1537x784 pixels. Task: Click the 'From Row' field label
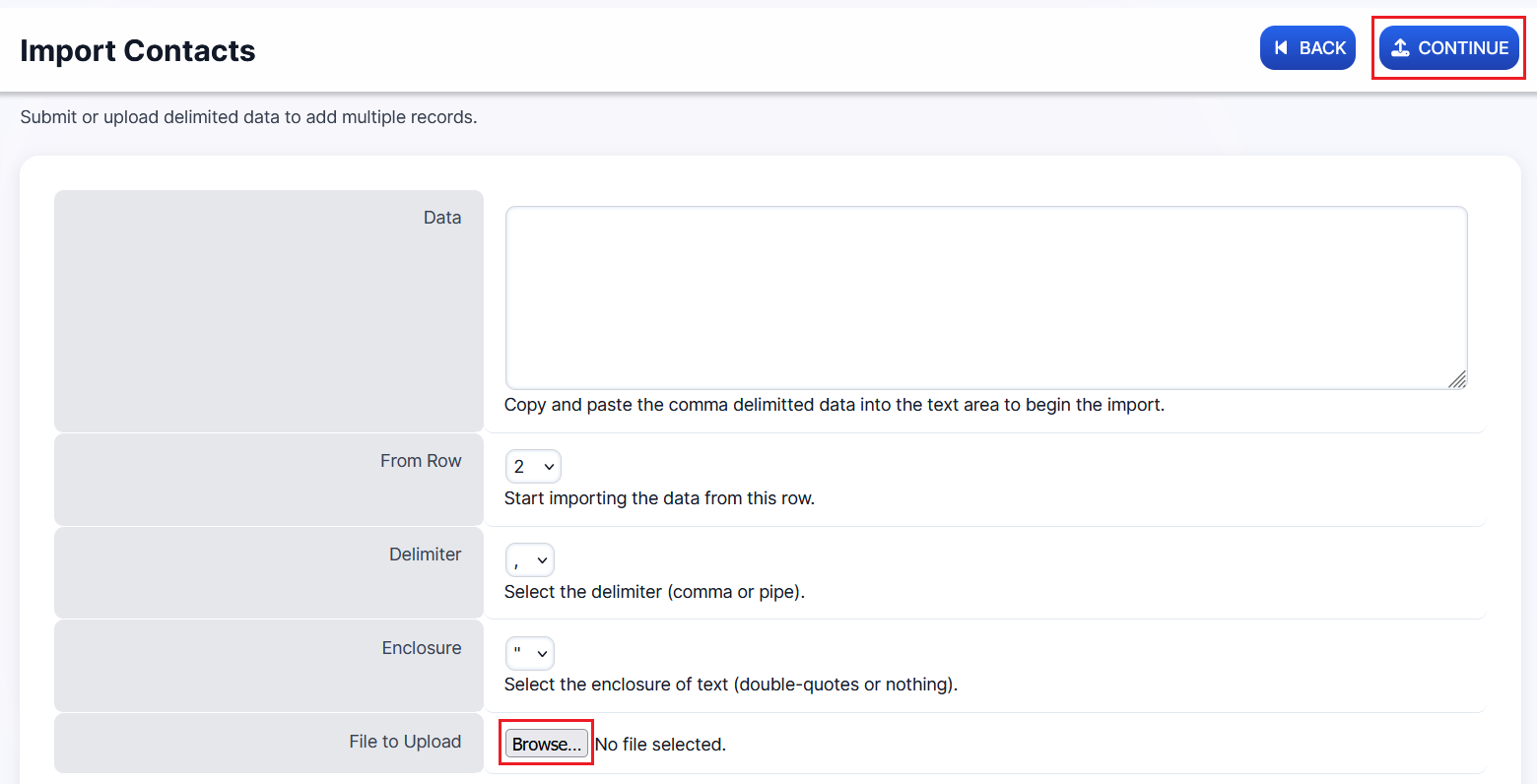[421, 461]
